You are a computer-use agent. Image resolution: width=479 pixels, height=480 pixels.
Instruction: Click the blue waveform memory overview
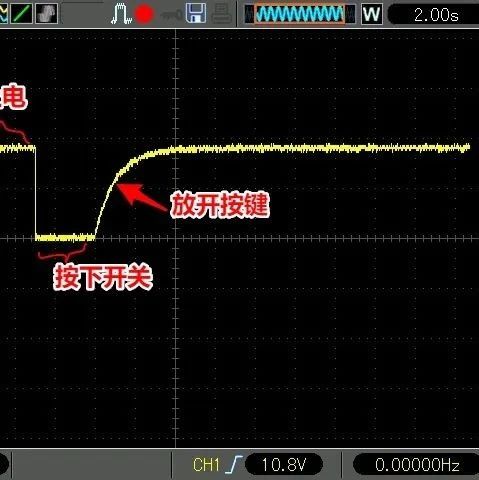299,14
